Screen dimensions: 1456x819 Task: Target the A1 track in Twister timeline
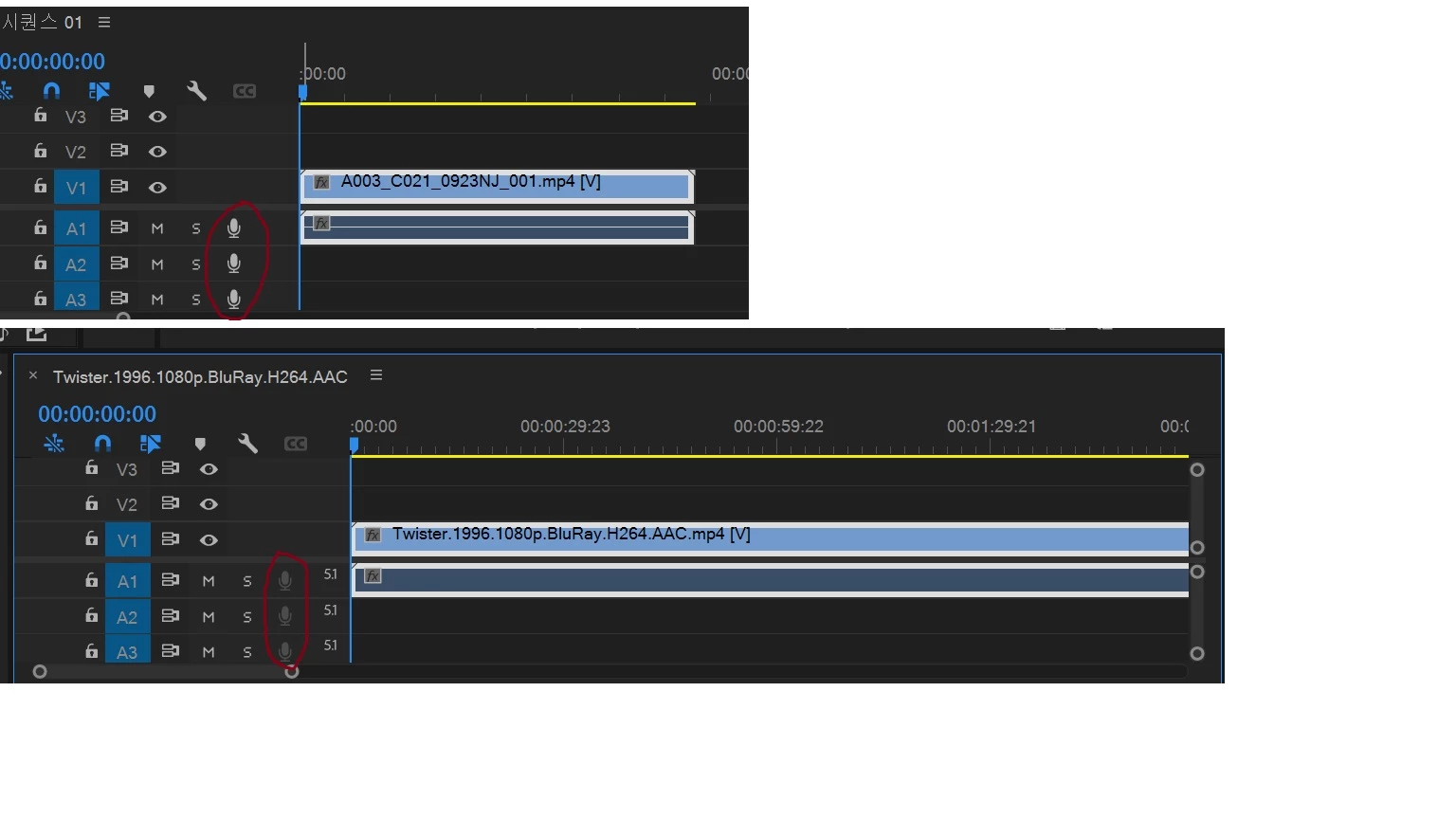click(127, 581)
